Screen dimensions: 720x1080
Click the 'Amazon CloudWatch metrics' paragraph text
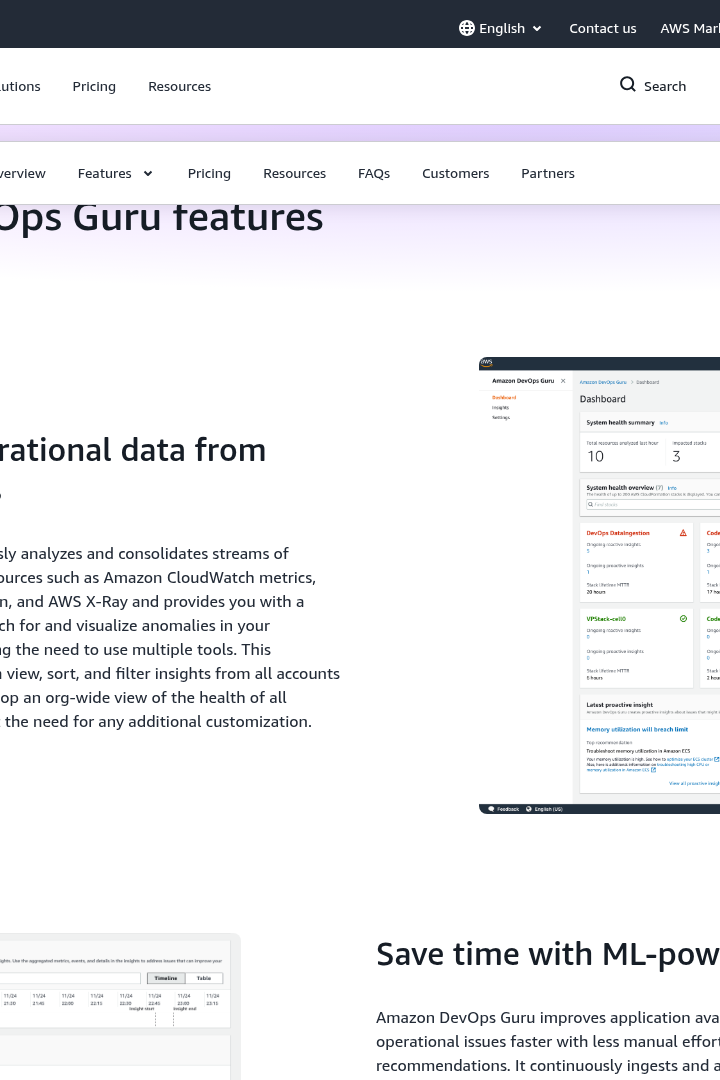[x=209, y=577]
